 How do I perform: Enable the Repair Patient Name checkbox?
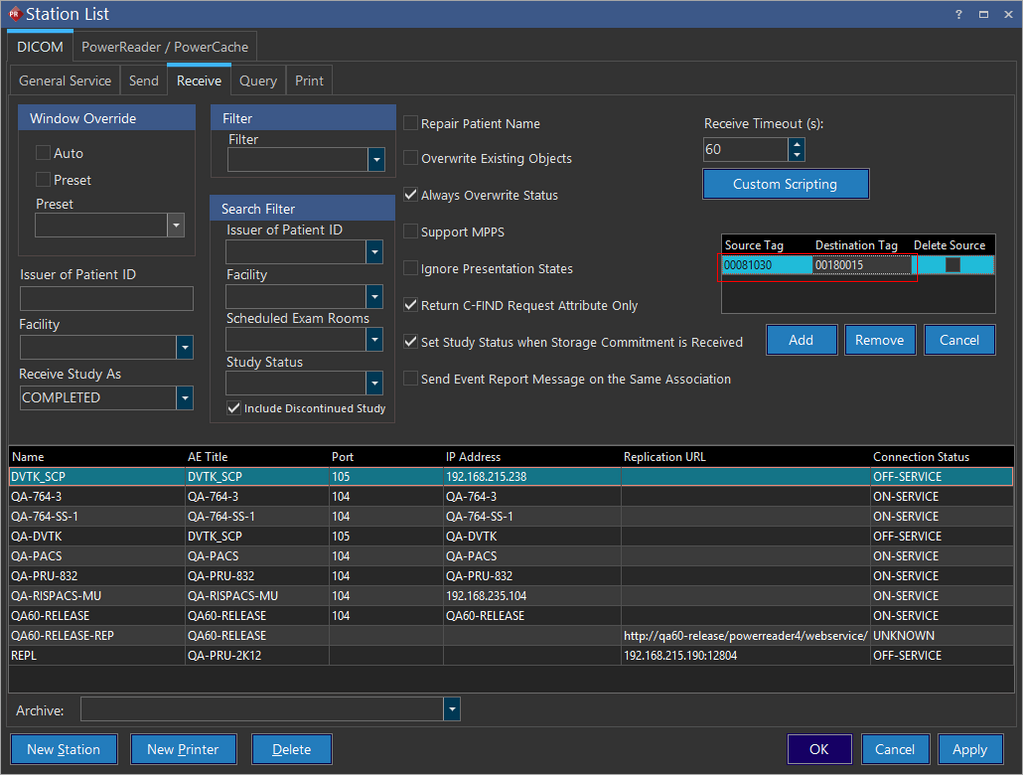[411, 123]
